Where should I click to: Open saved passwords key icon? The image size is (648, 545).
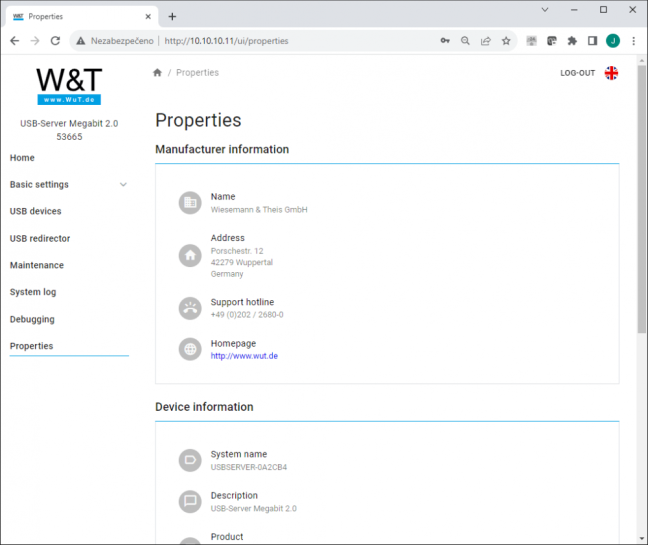[x=445, y=40]
